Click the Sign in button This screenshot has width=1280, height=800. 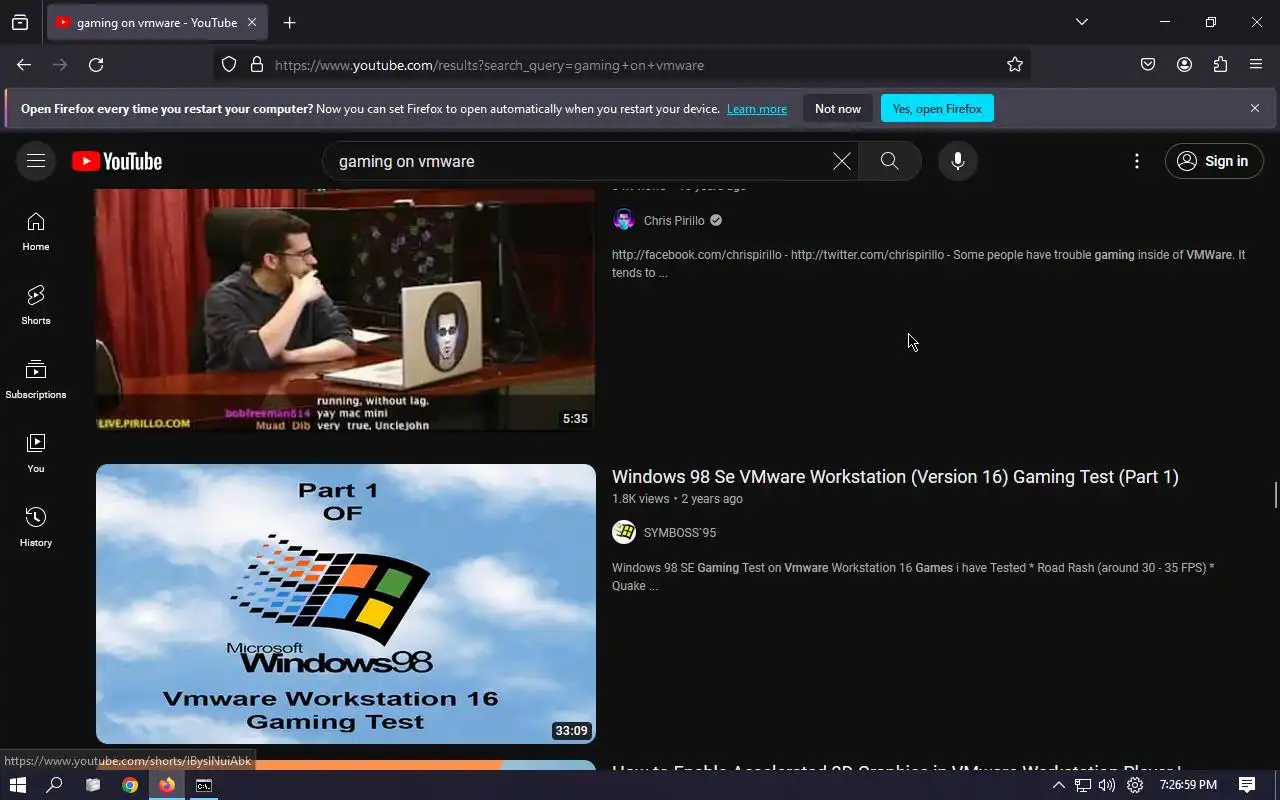coord(1214,161)
